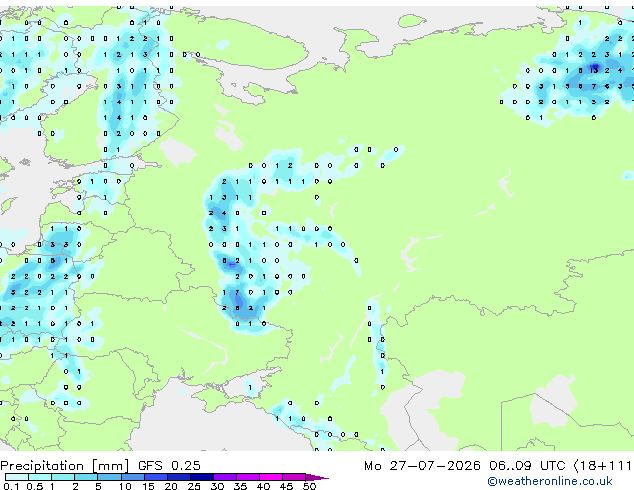
Task: Click the legend label '0.5'
Action: pos(35,486)
